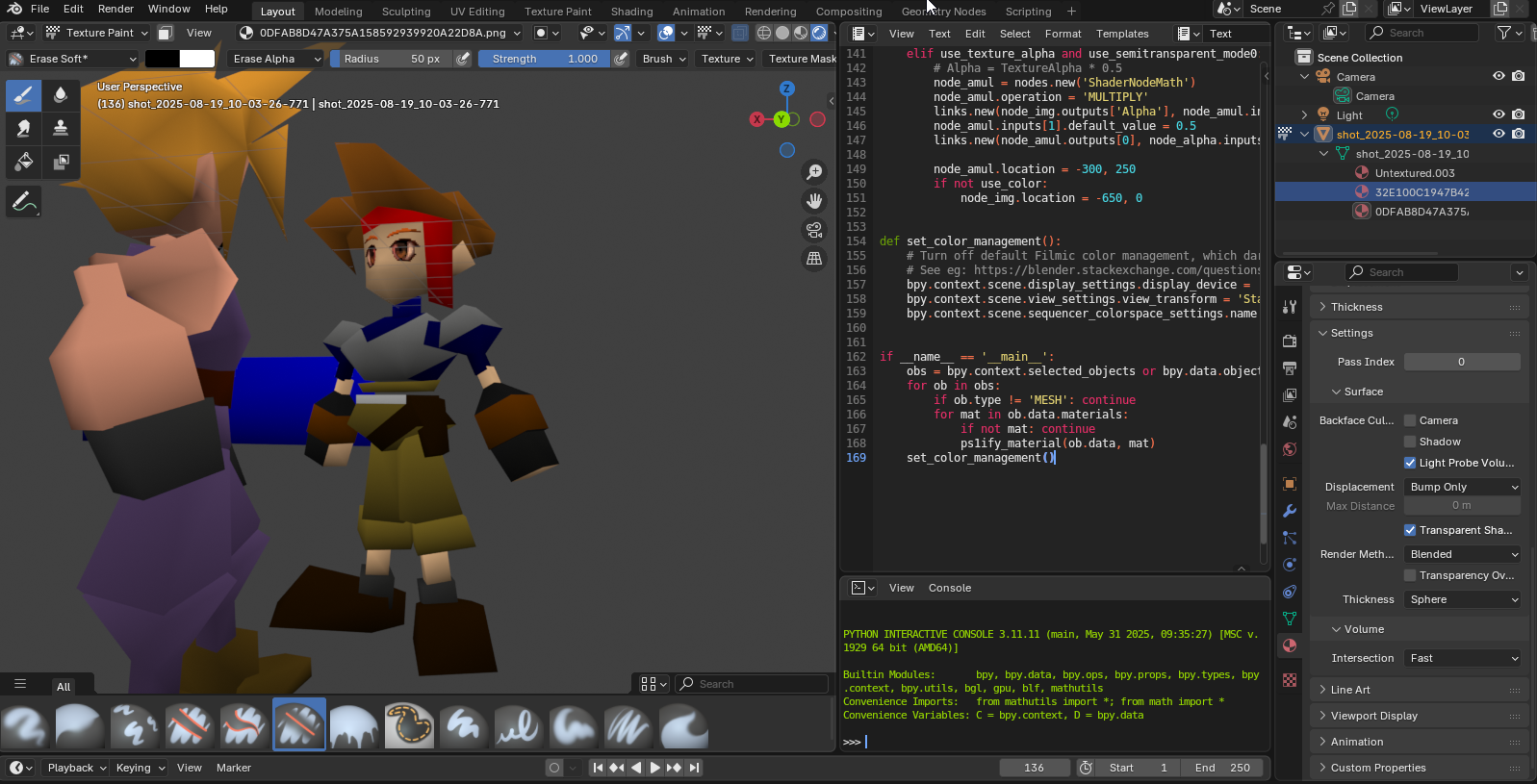Open the Texture properties checker tab

tap(1290, 680)
